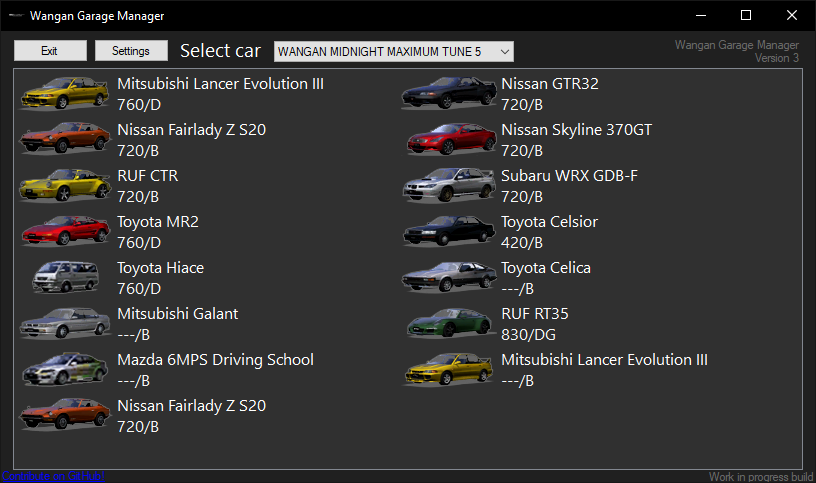
Task: Click the RUF CTR name
Action: 148,176
